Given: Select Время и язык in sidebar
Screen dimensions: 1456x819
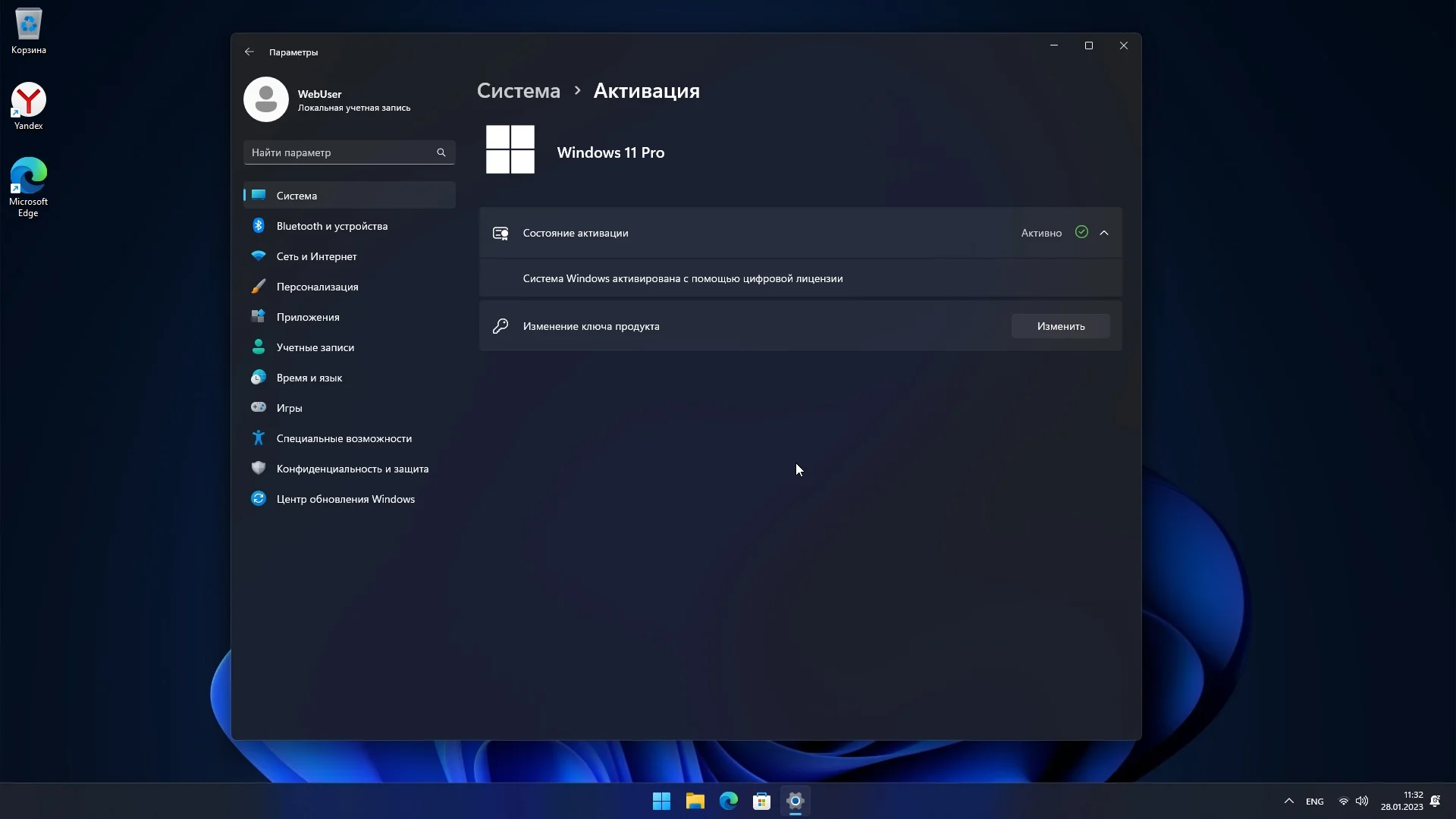Looking at the screenshot, I should 309,378.
